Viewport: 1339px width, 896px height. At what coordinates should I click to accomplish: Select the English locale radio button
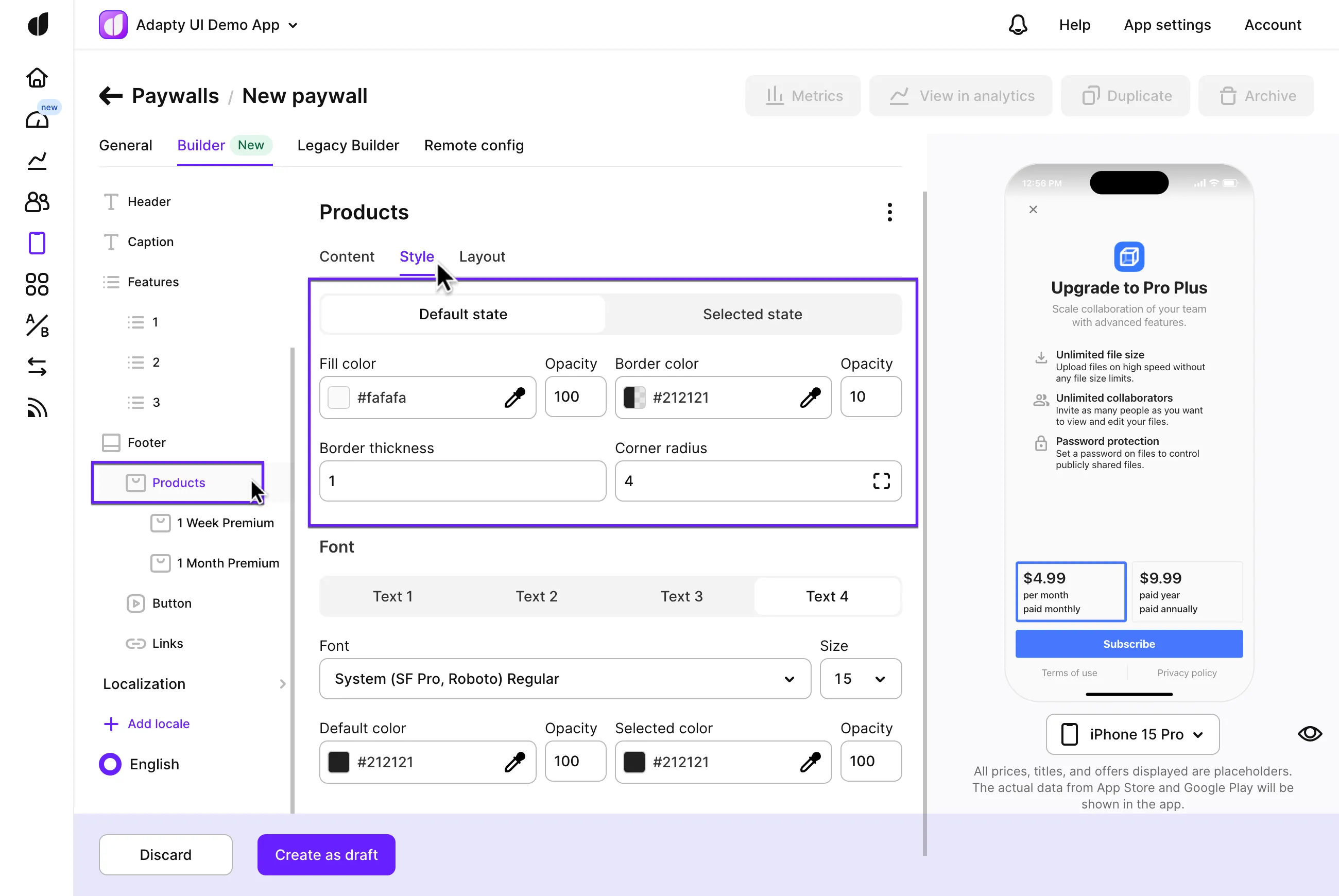coord(110,764)
